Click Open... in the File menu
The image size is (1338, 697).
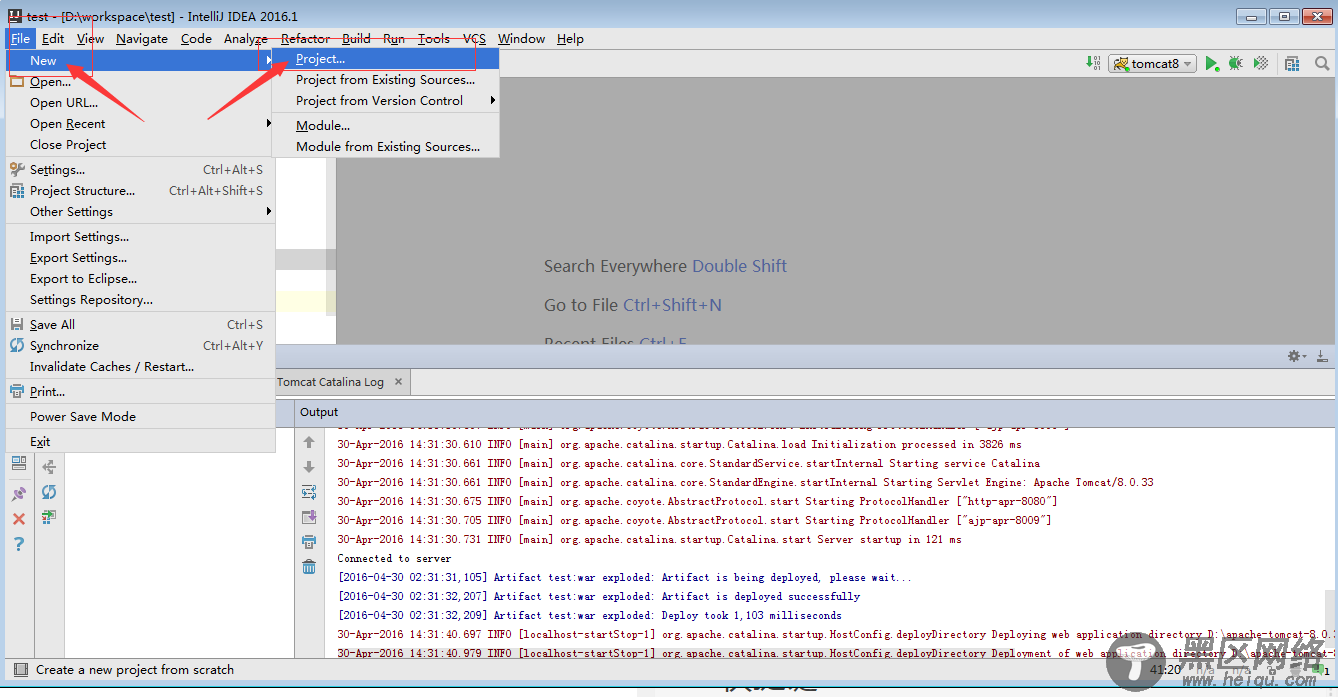140,82
